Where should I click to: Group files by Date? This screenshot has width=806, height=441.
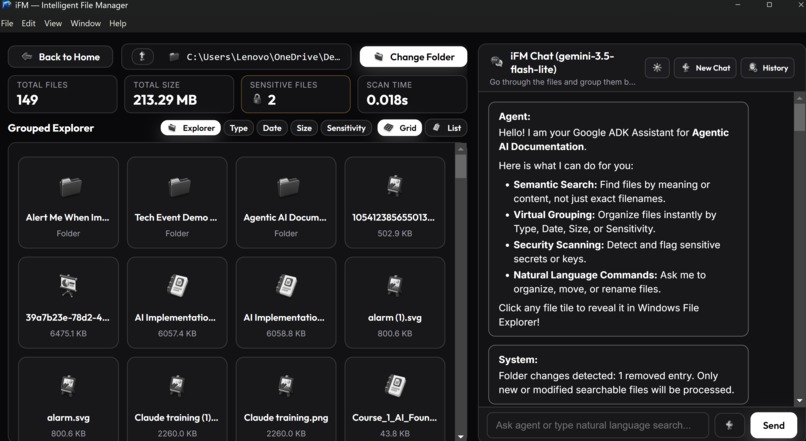point(272,128)
